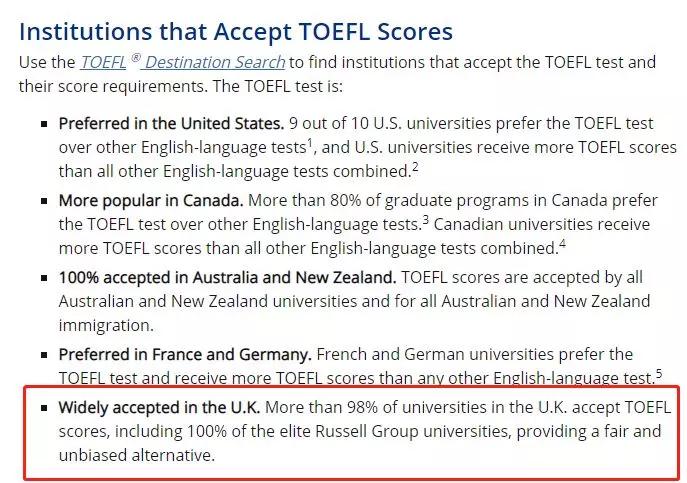Click bold '100% accepted in Australia and New Zealand.'

tap(228, 277)
